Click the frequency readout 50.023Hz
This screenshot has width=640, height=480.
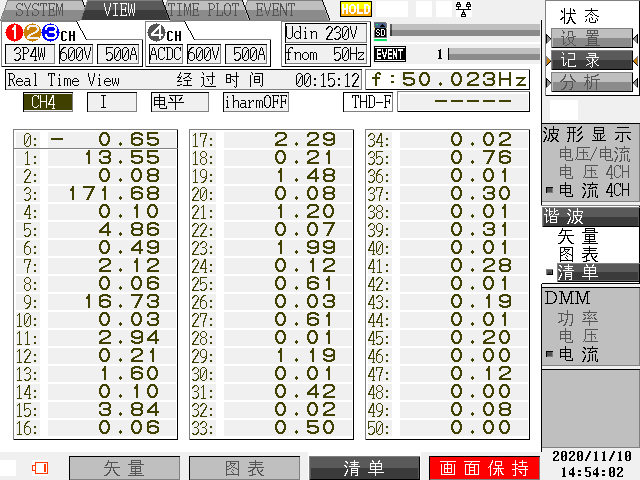(x=449, y=79)
